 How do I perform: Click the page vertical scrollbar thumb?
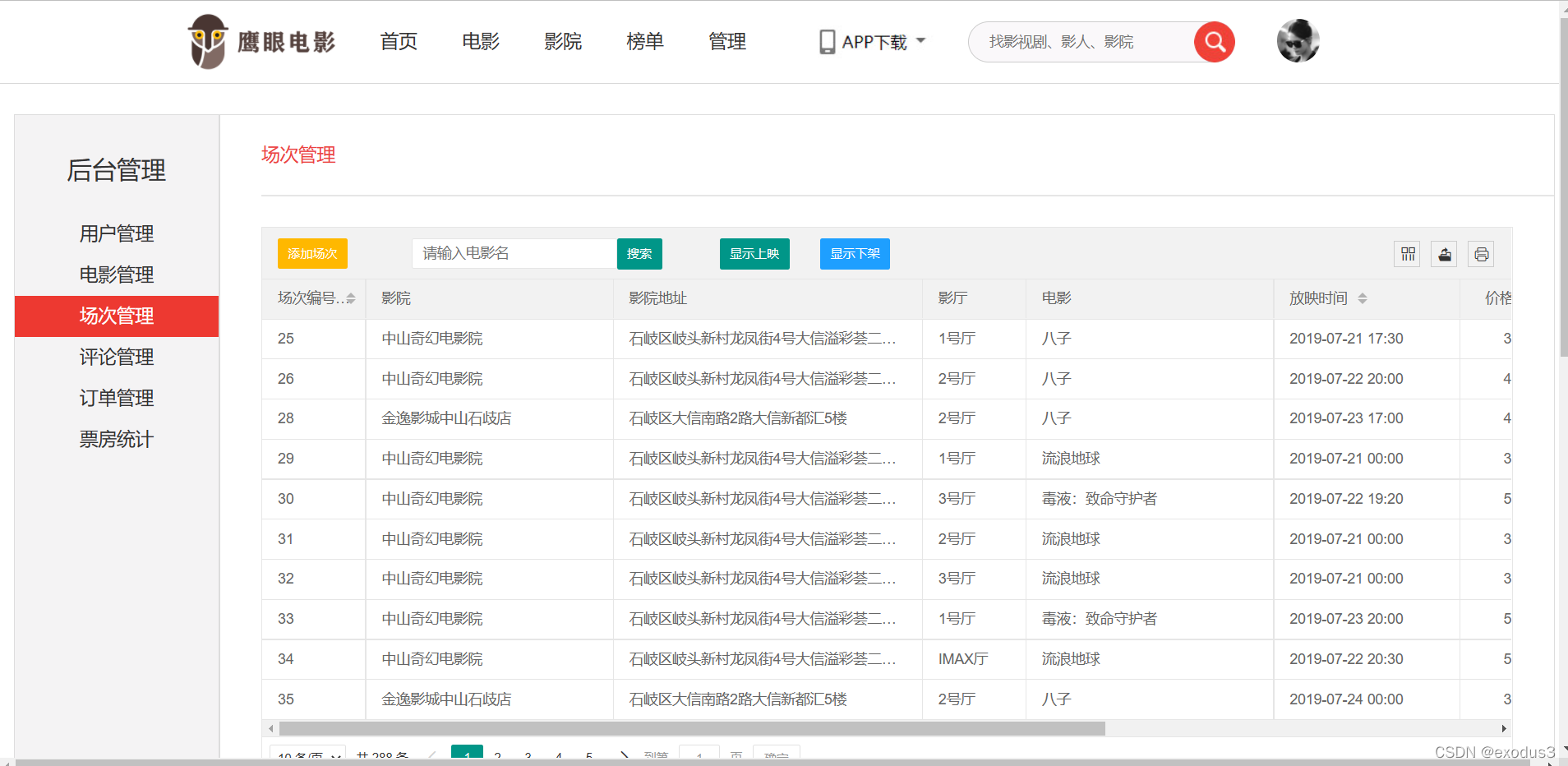[x=1563, y=189]
